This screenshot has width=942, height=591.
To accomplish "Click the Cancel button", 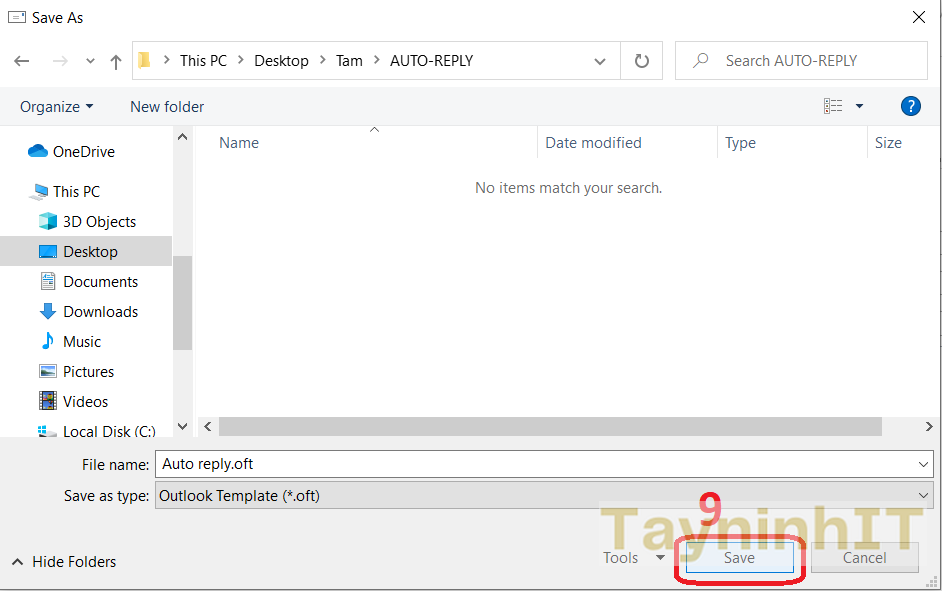I will [x=864, y=558].
